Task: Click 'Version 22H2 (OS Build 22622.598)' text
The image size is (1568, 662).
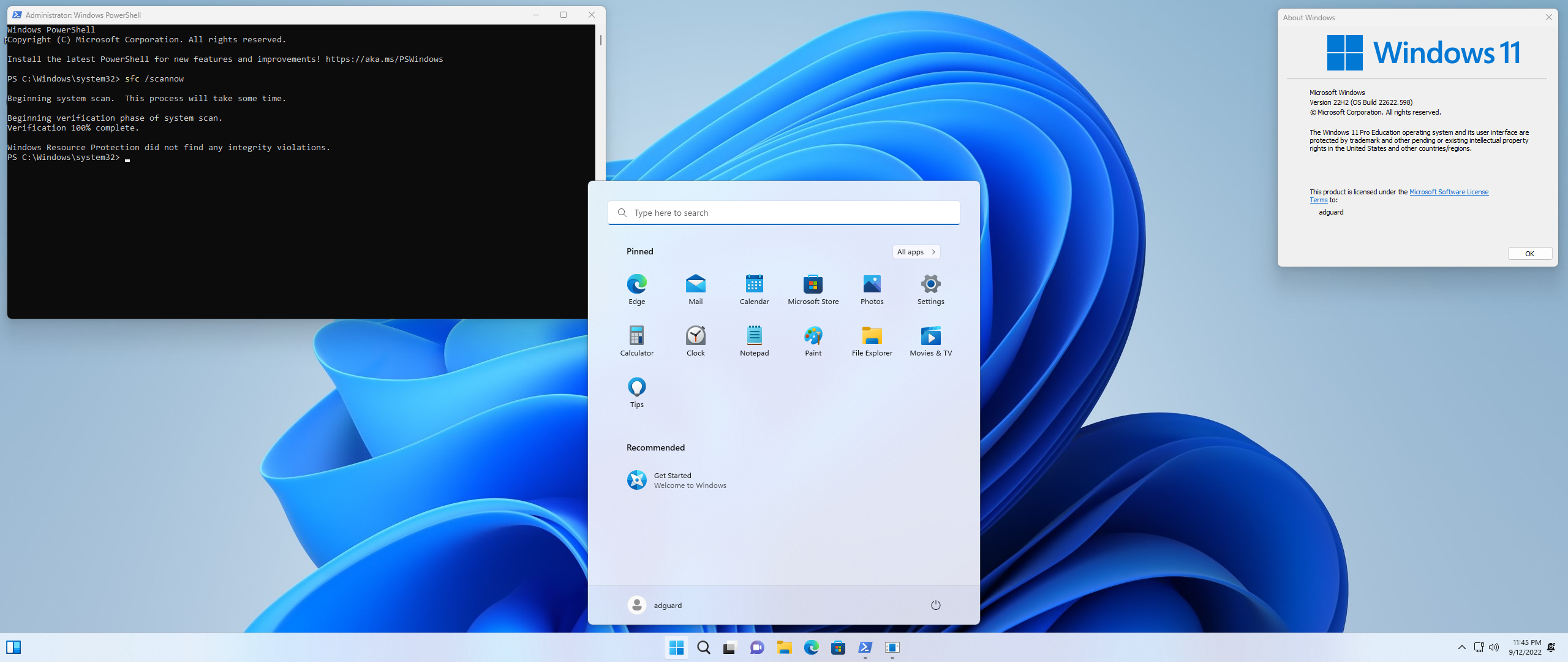Action: [1361, 102]
